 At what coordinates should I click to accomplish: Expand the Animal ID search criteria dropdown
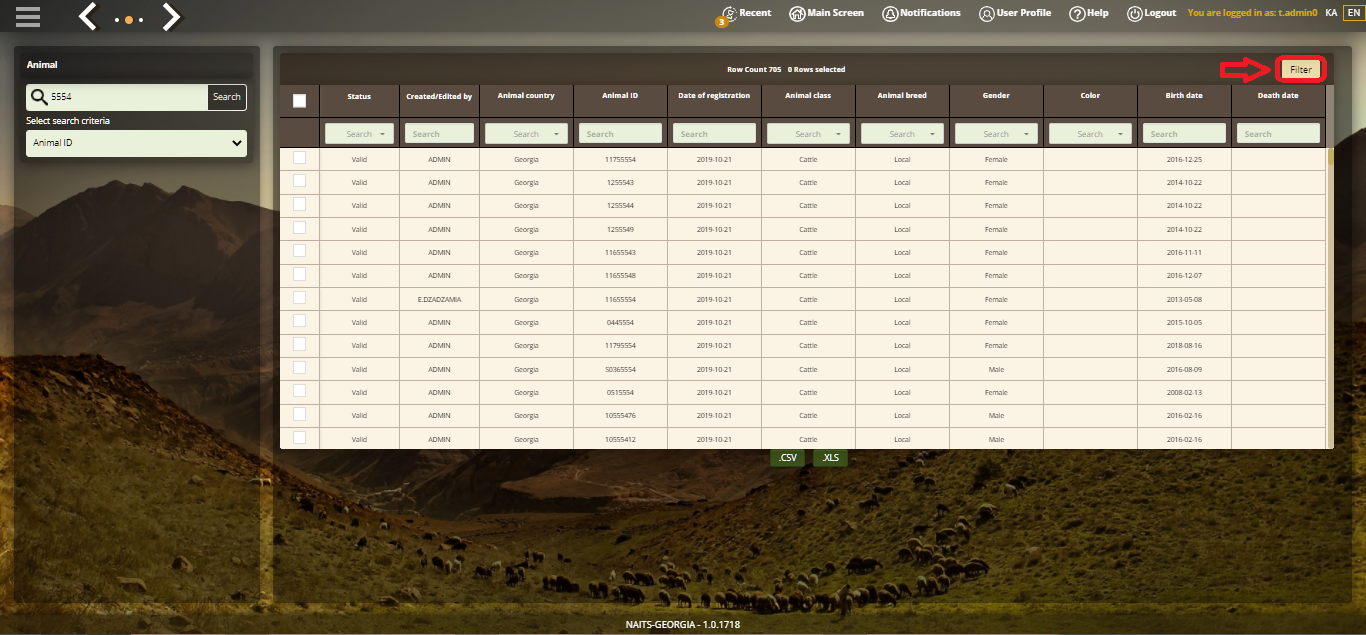click(x=136, y=144)
